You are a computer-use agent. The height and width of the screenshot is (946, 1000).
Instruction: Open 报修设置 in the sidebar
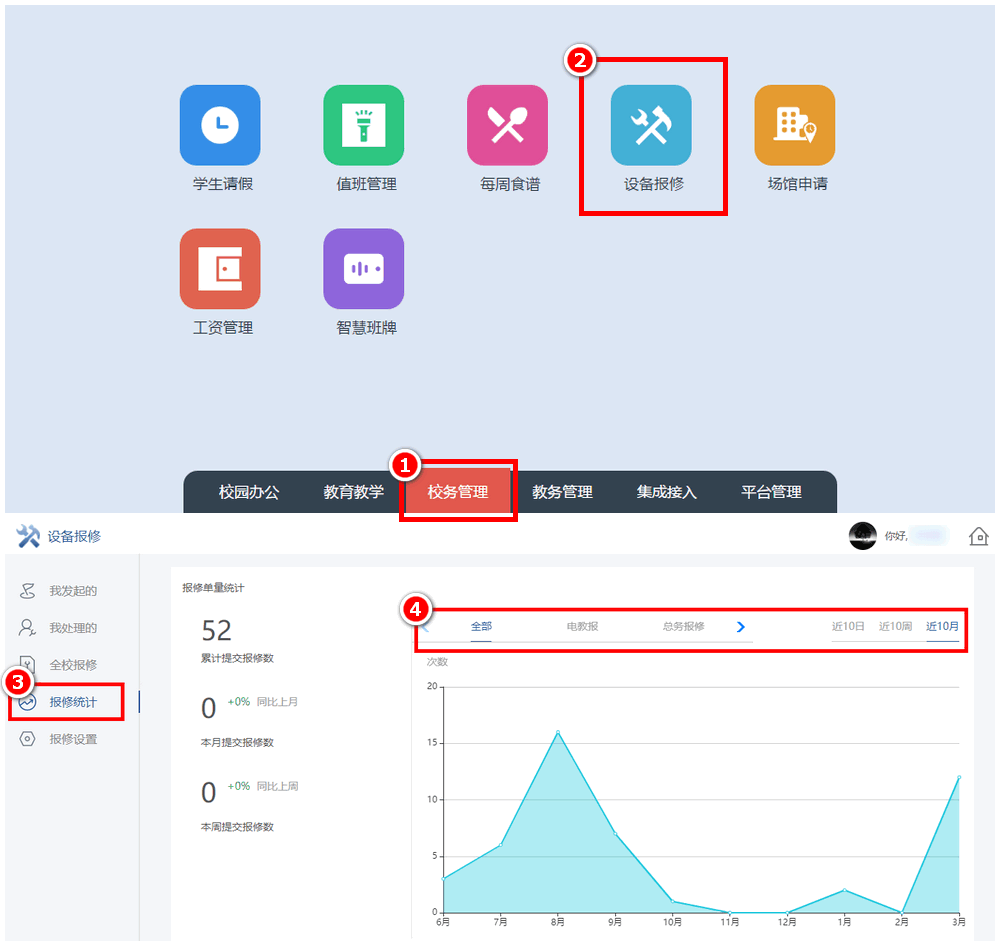[x=73, y=739]
